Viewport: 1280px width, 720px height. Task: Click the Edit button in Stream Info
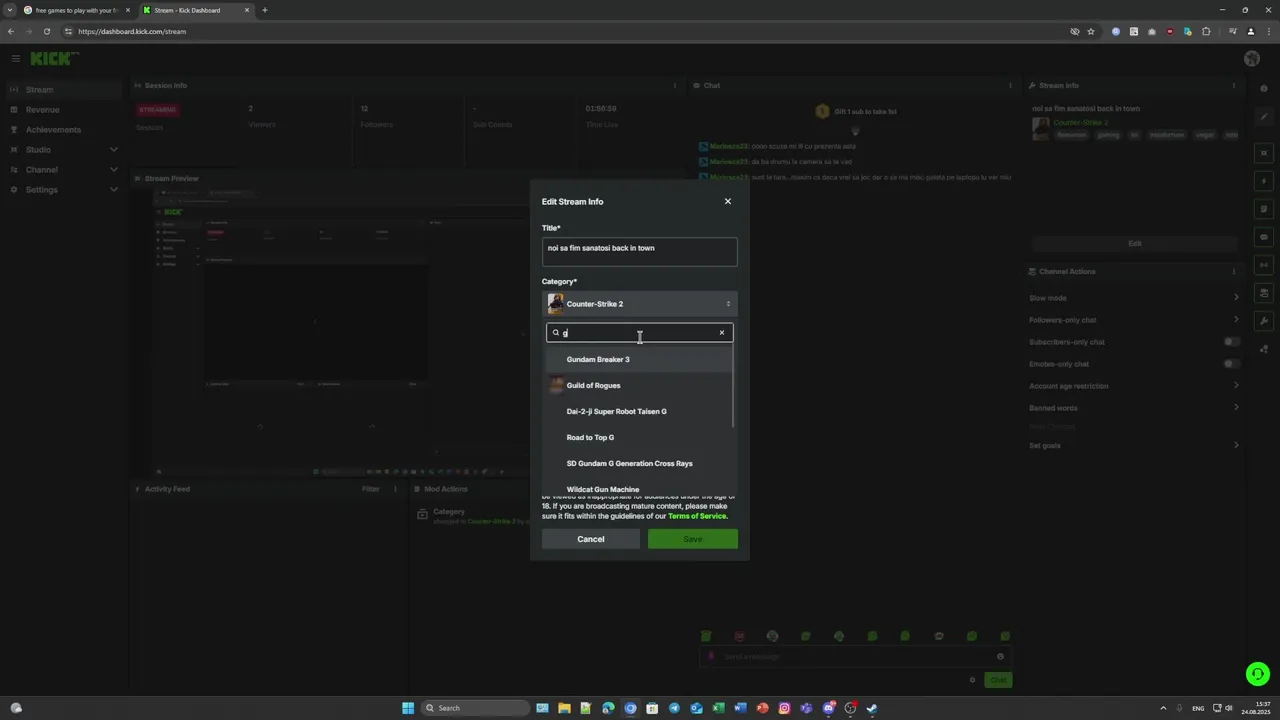point(1135,244)
